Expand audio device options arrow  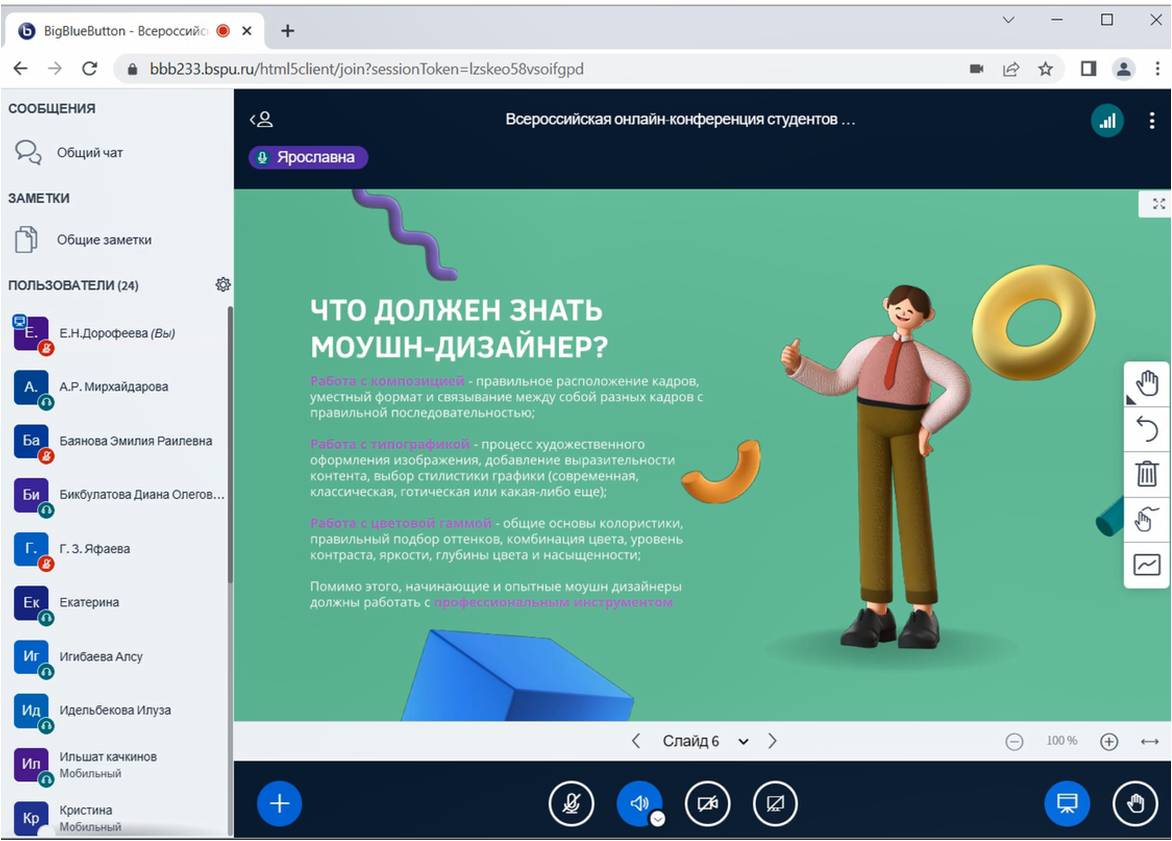click(x=657, y=818)
